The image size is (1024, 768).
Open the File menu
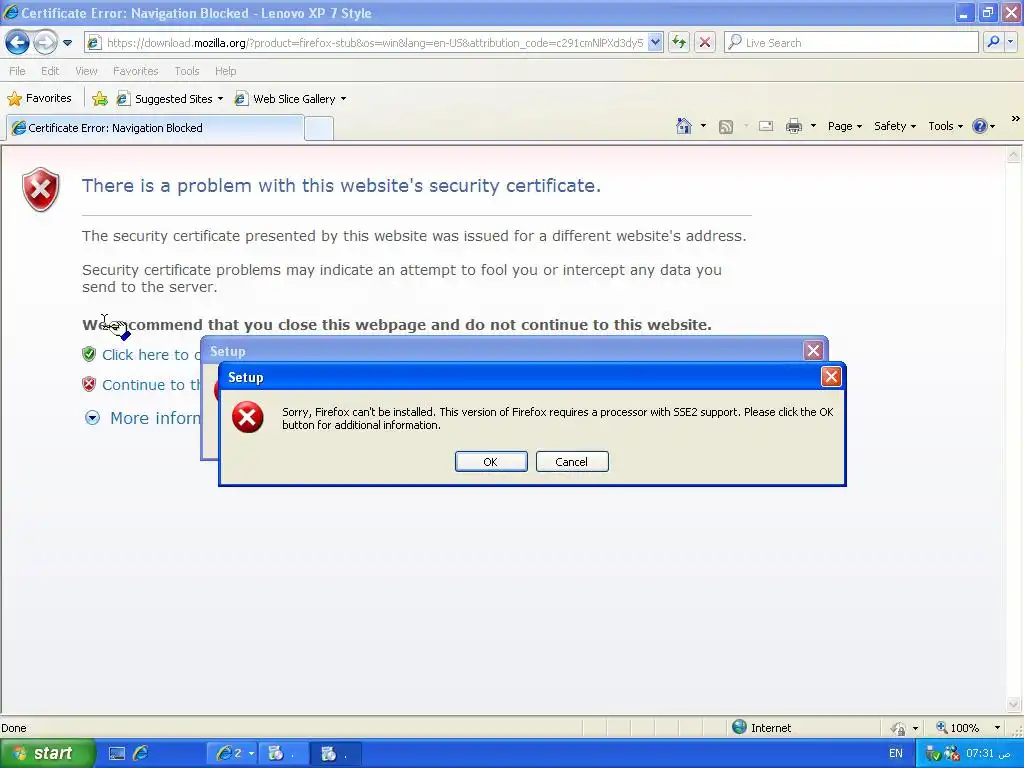coord(17,71)
